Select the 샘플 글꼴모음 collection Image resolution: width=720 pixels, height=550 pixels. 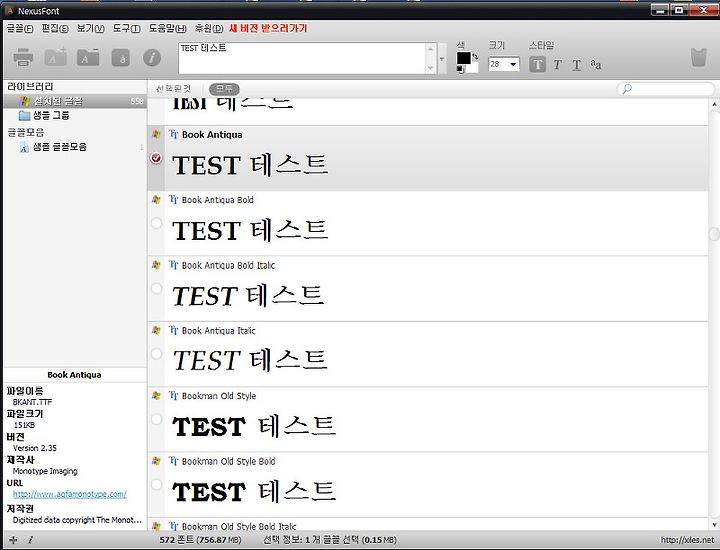pos(53,147)
